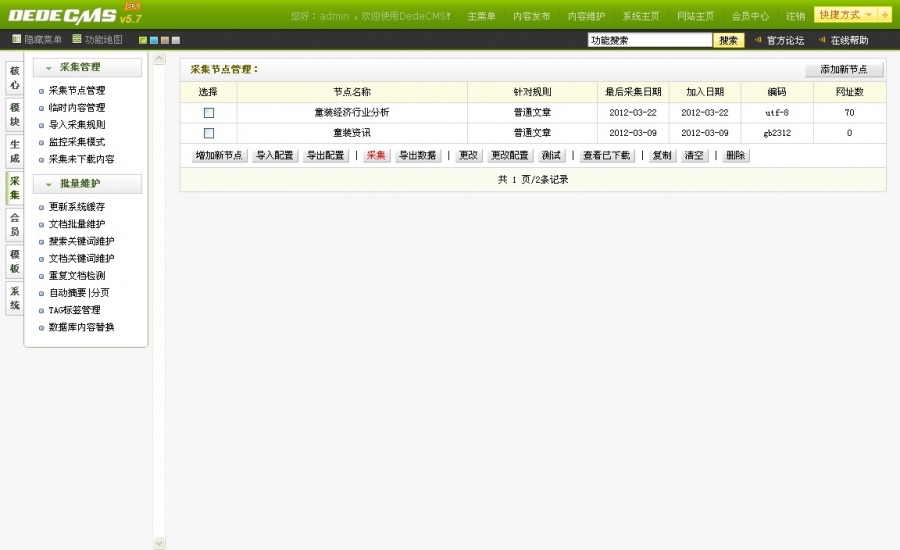Open the 内容维护 top menu

[x=586, y=16]
